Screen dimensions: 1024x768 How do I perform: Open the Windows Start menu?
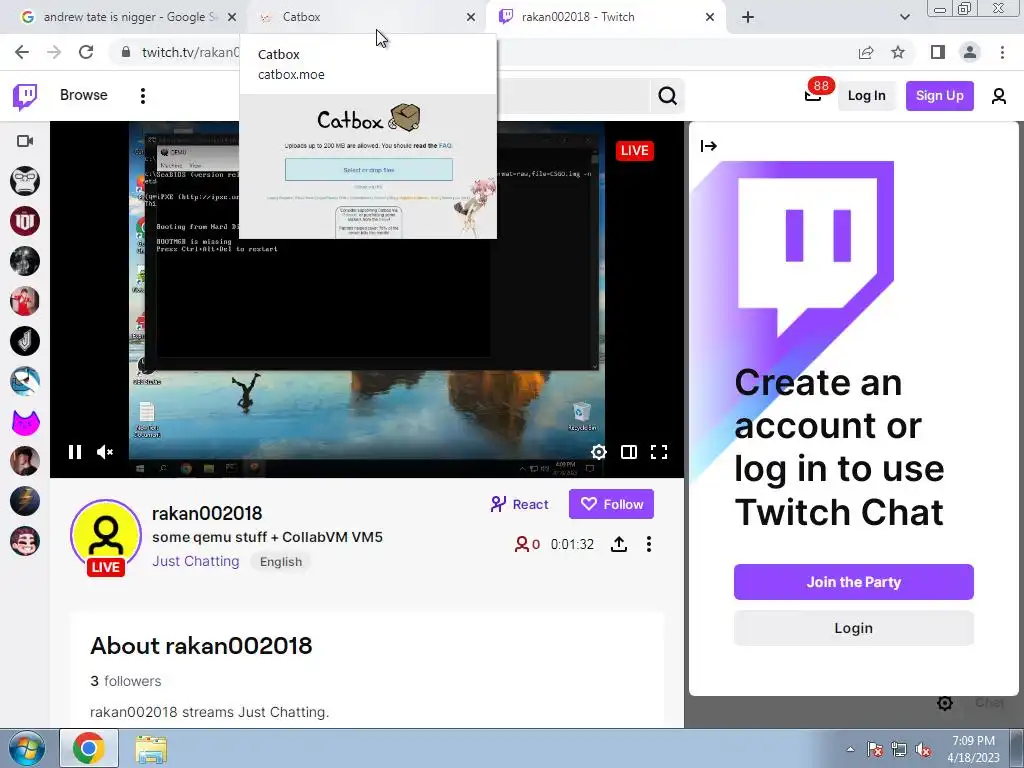25,748
